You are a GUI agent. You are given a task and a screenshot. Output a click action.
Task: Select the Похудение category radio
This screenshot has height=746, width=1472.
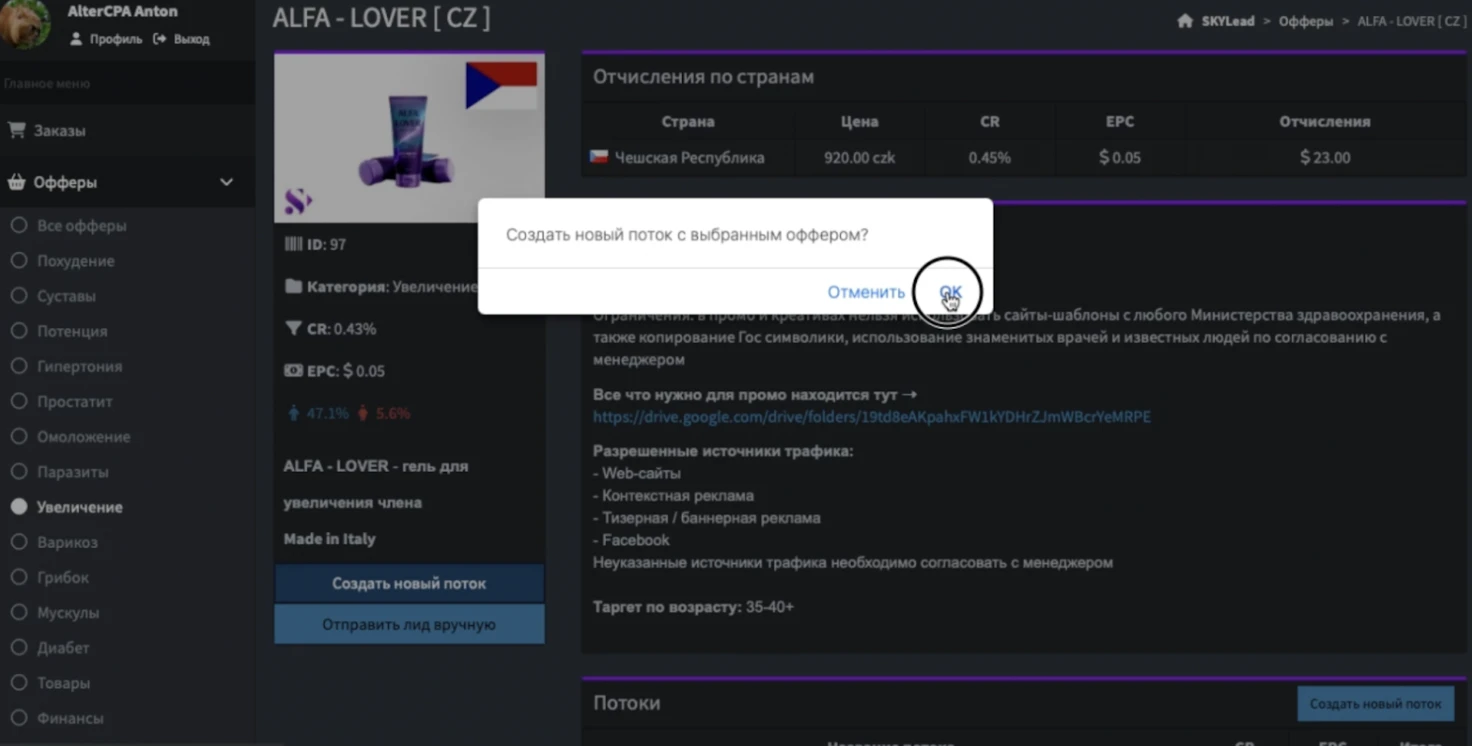point(19,261)
